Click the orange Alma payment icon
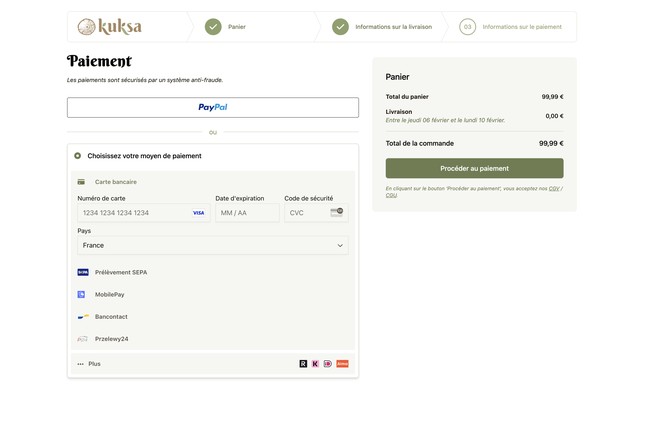Viewport: 660px width, 424px height. point(343,364)
